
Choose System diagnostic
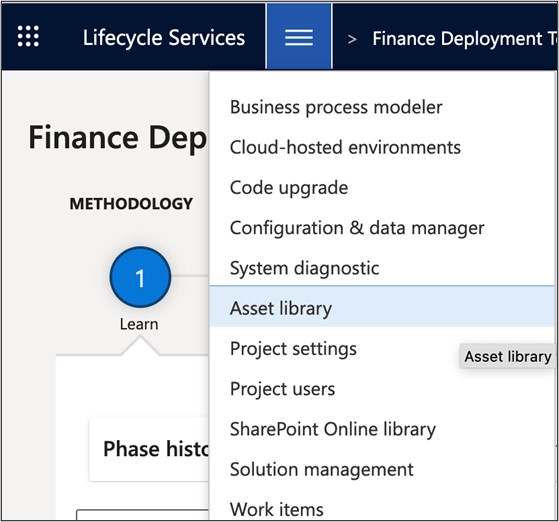(383, 268)
